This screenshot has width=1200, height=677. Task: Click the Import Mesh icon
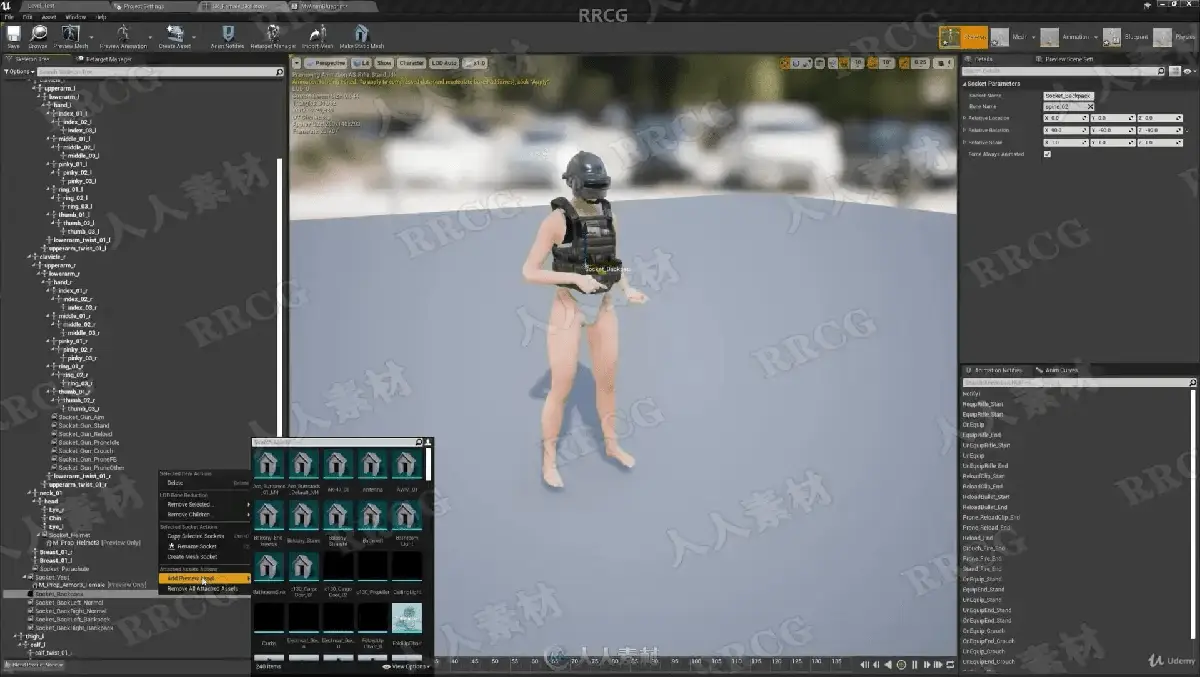[x=318, y=36]
